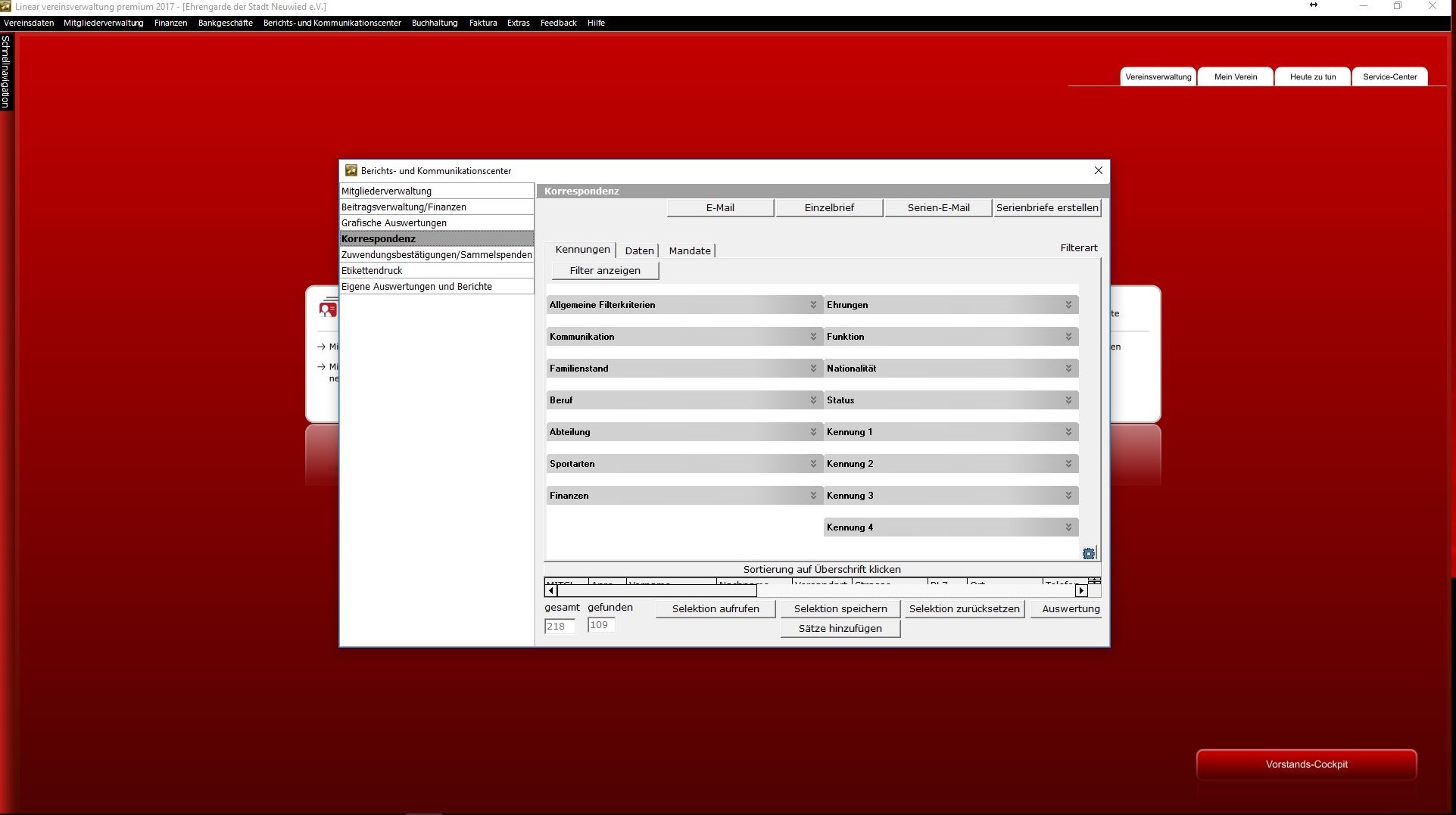Image resolution: width=1456 pixels, height=815 pixels.
Task: Expand the Ehrungen filter section
Action: pyautogui.click(x=1068, y=305)
